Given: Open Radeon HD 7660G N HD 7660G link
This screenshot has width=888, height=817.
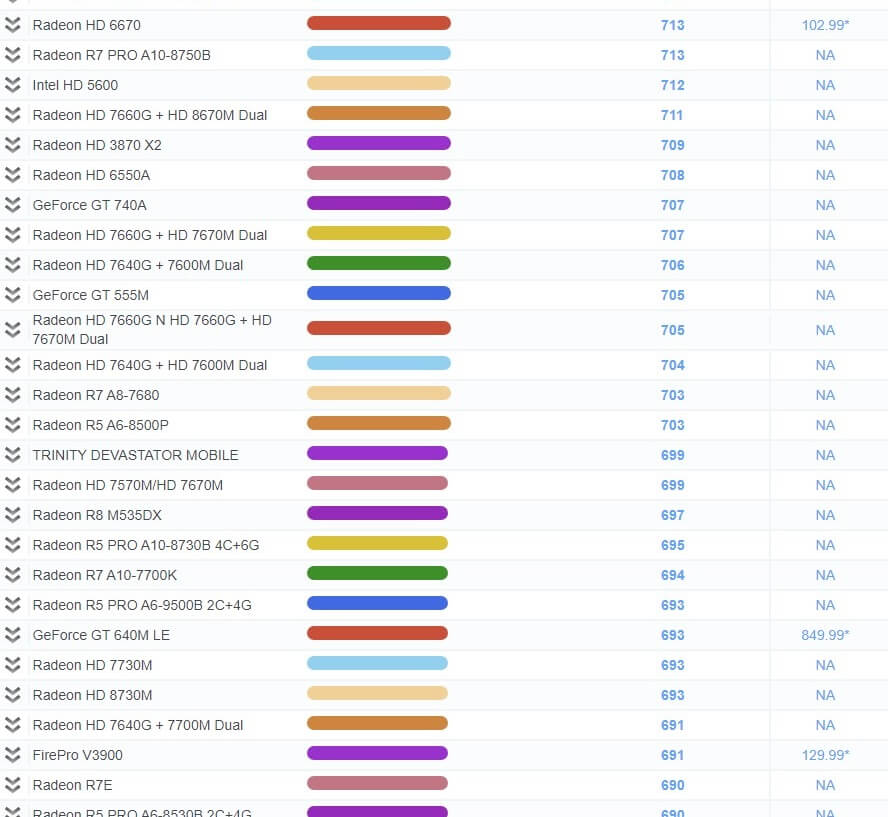Looking at the screenshot, I should 152,330.
